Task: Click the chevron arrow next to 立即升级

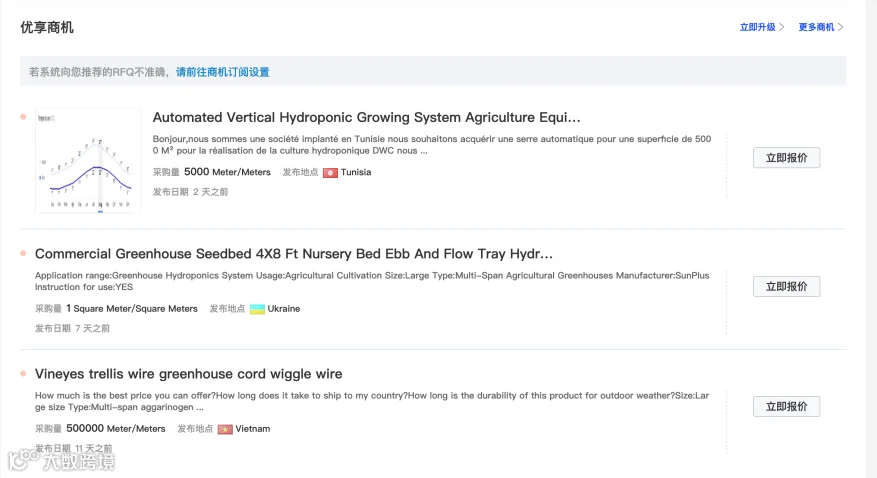Action: (x=781, y=27)
